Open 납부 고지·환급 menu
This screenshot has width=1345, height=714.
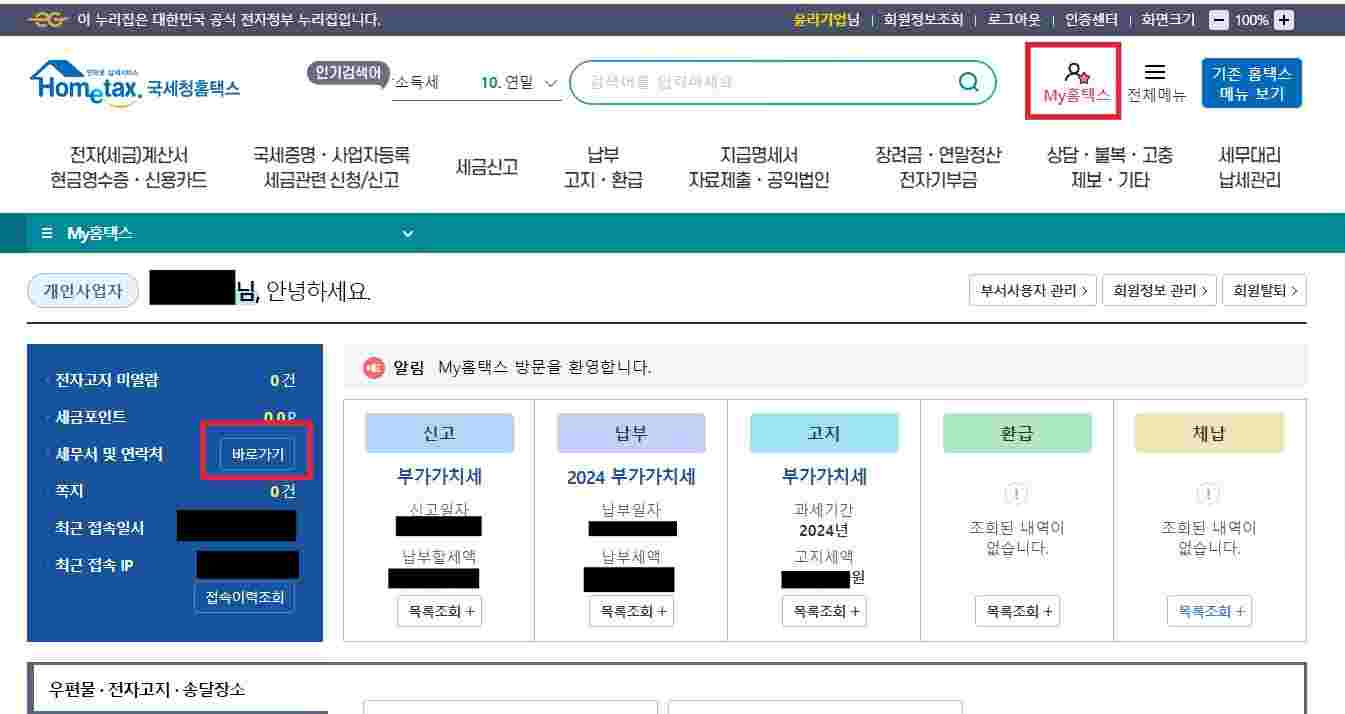pyautogui.click(x=603, y=168)
